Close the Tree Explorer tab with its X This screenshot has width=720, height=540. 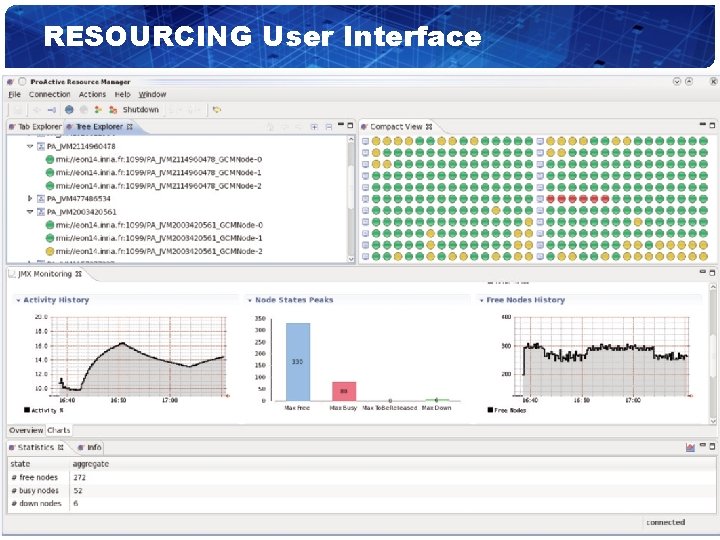pyautogui.click(x=130, y=127)
